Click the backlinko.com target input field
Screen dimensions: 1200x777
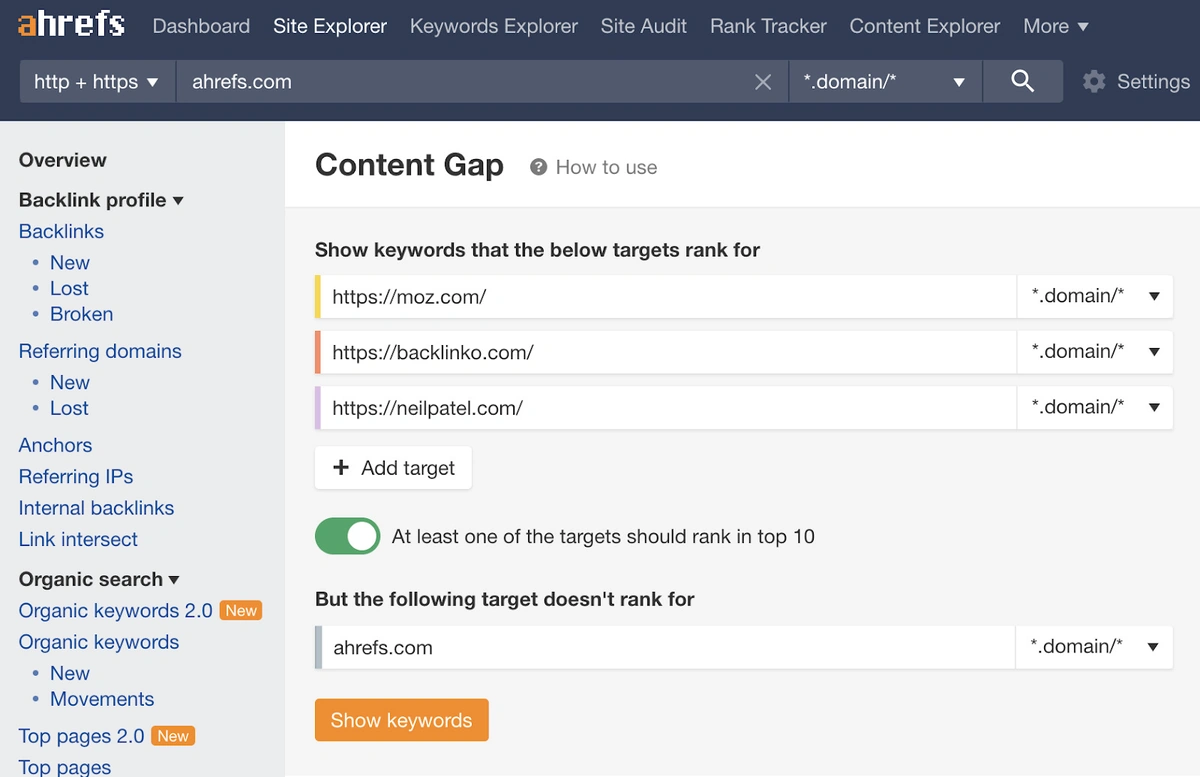pos(660,352)
